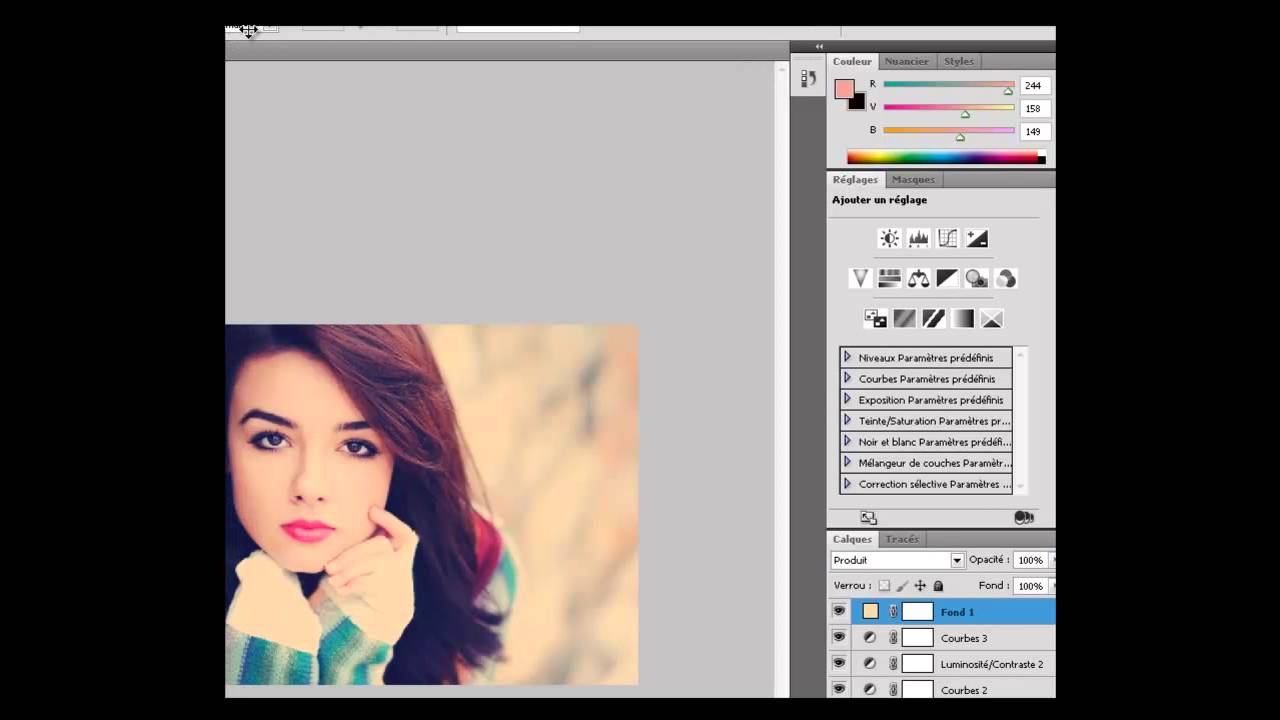Viewport: 1280px width, 720px height.
Task: Click the black background color swatch
Action: pyautogui.click(x=859, y=102)
